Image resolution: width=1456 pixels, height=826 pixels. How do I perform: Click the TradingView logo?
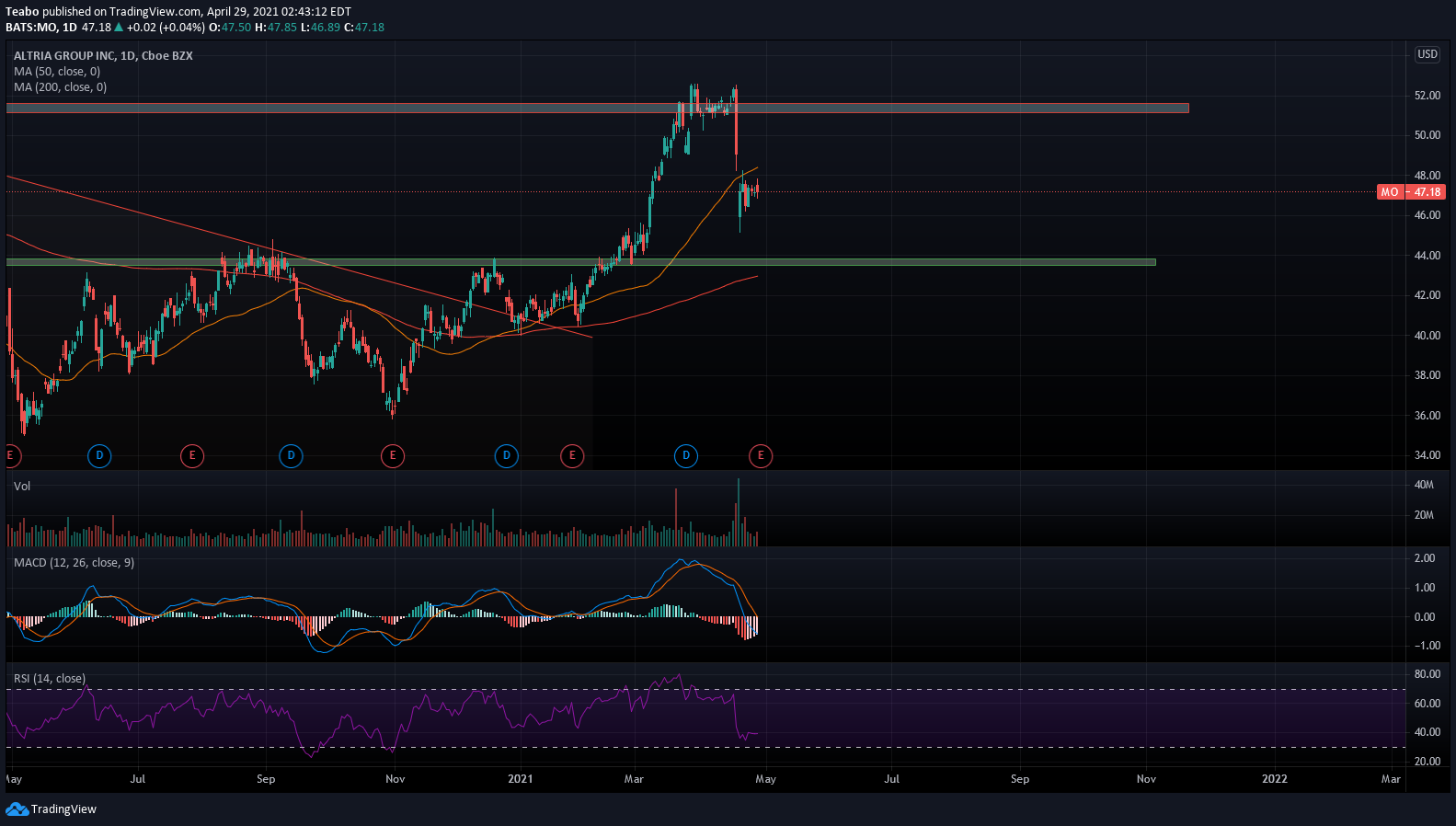pos(51,809)
